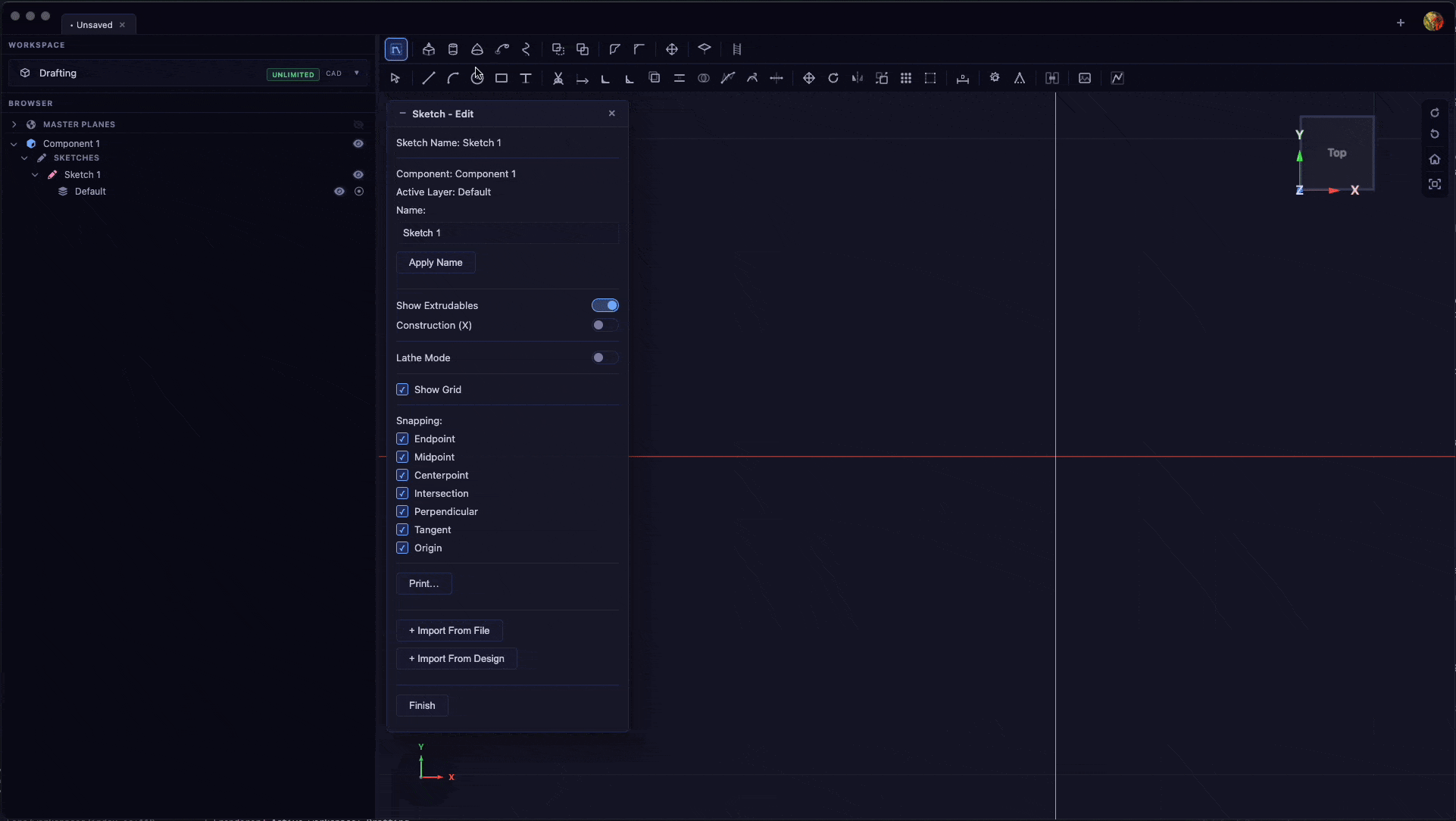Select the 3D Move arrows icon, top toolbar
Image resolution: width=1456 pixels, height=821 pixels.
point(672,49)
